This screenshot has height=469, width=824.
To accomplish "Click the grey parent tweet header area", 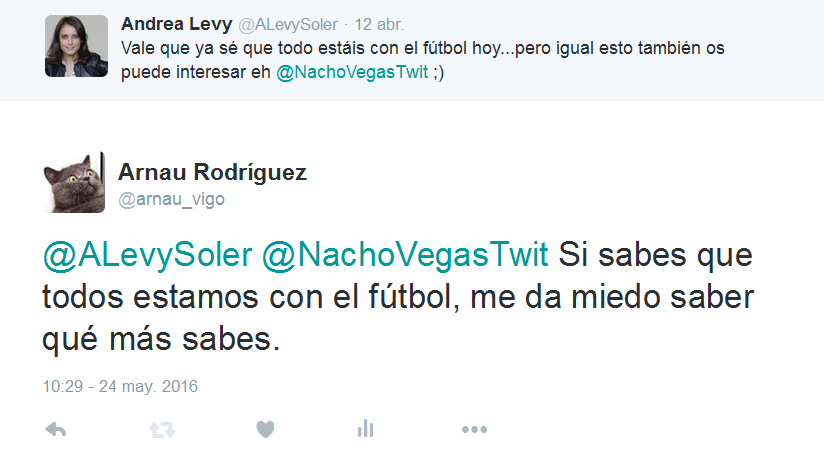I will tap(412, 50).
